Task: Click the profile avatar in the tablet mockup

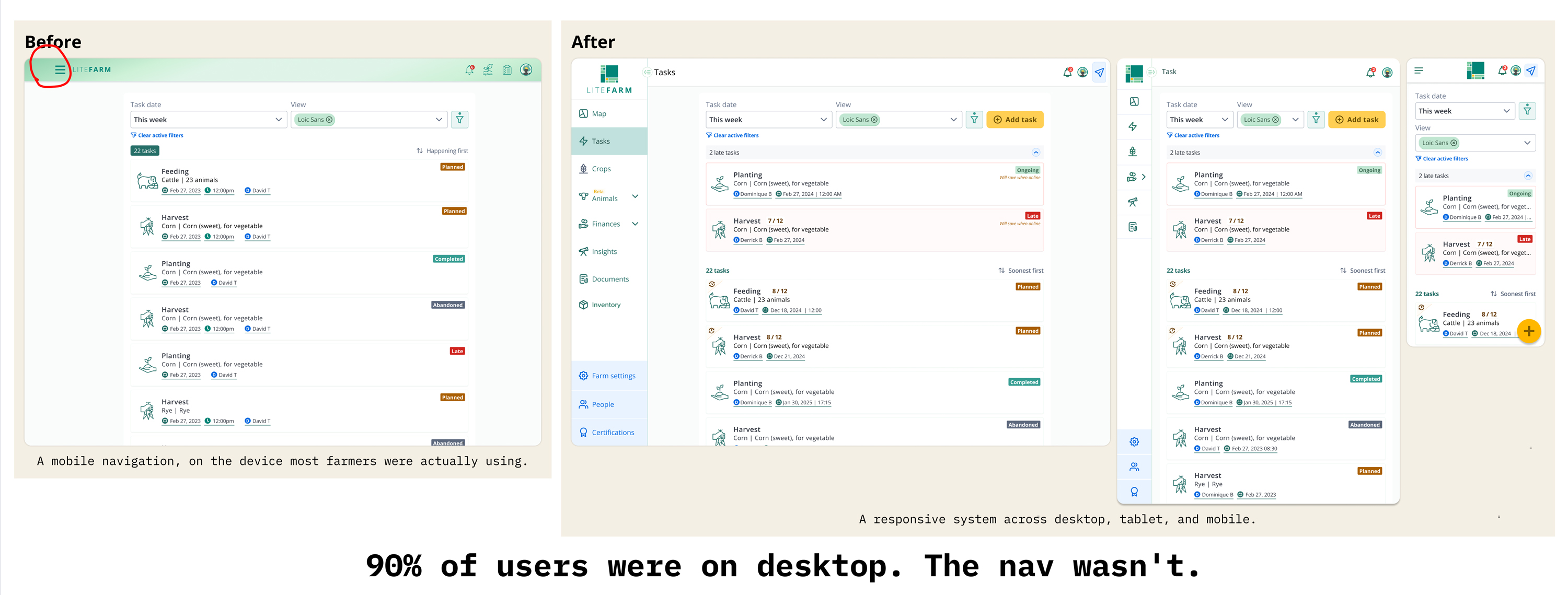Action: pyautogui.click(x=1387, y=73)
